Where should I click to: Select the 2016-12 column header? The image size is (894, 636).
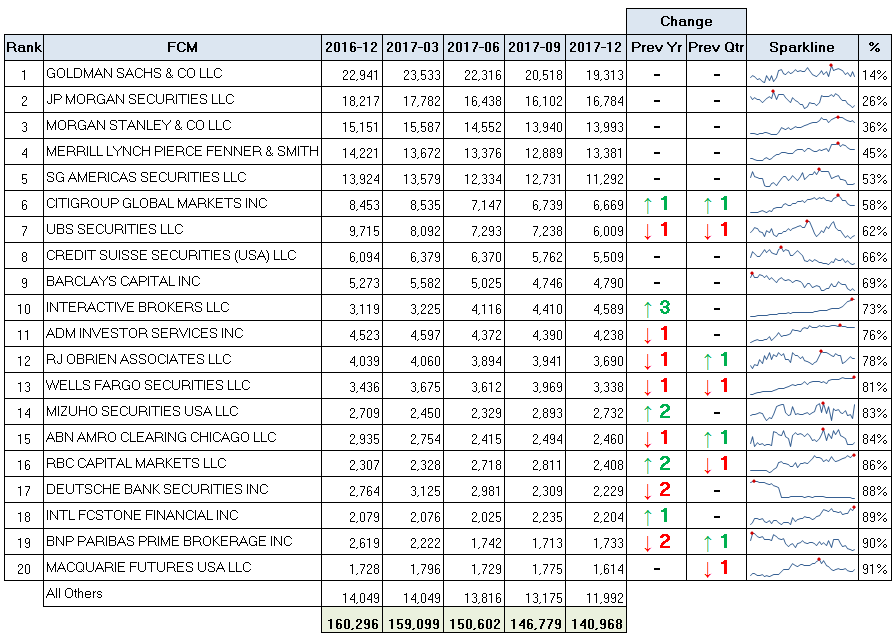[352, 47]
